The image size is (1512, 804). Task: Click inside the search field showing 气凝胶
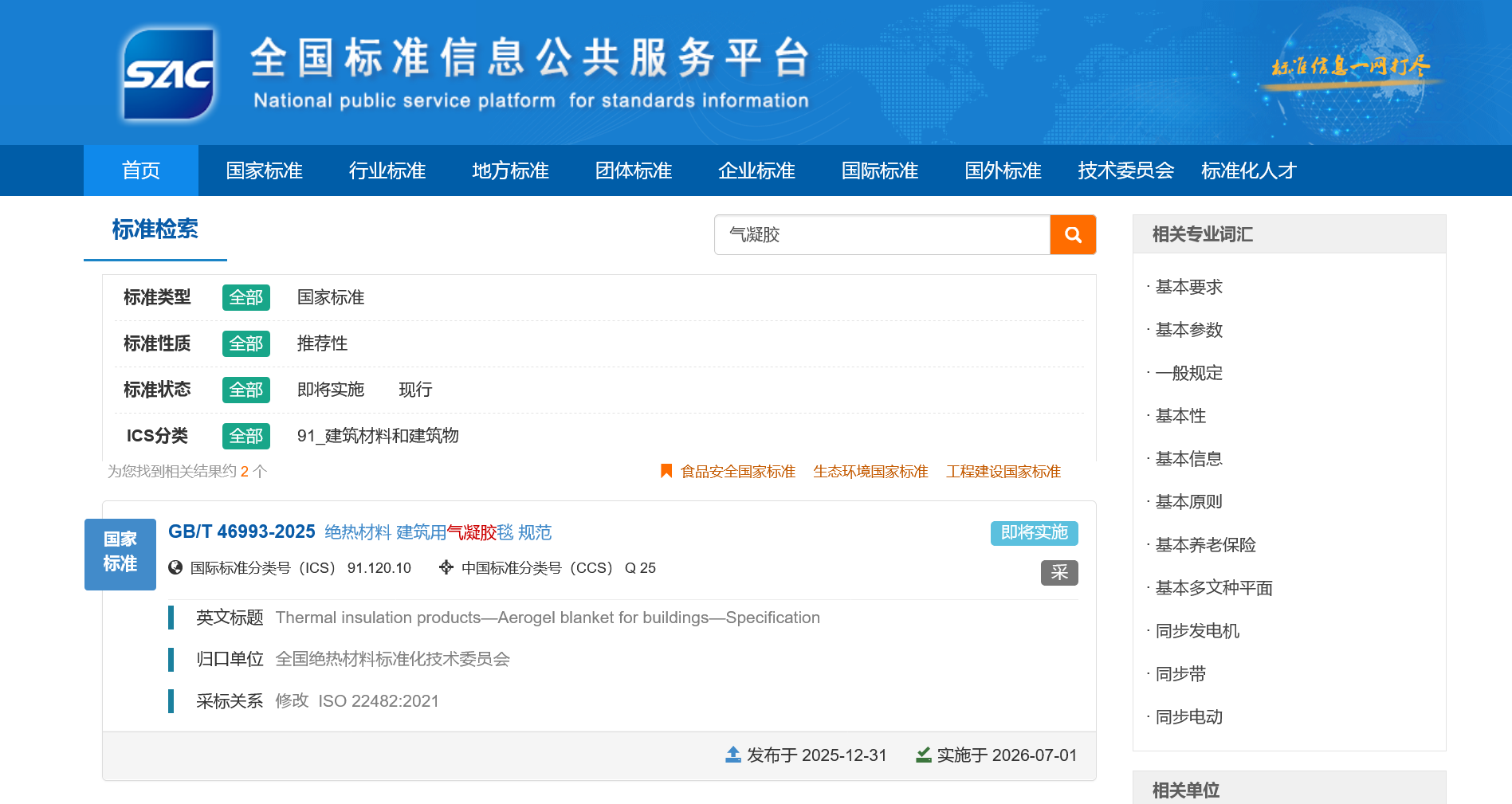[x=877, y=234]
